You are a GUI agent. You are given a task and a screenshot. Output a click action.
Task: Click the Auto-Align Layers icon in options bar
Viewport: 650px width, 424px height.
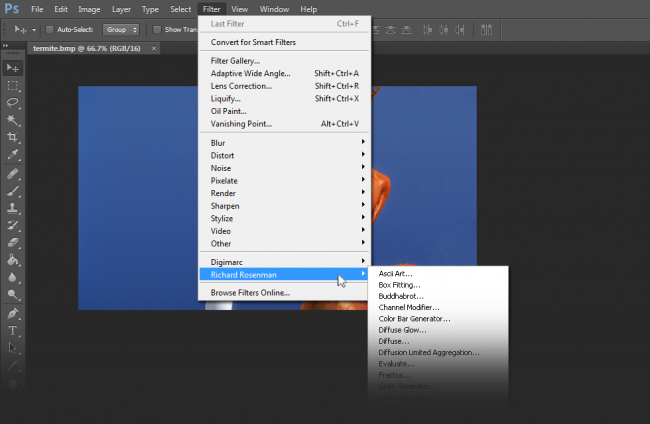click(486, 30)
